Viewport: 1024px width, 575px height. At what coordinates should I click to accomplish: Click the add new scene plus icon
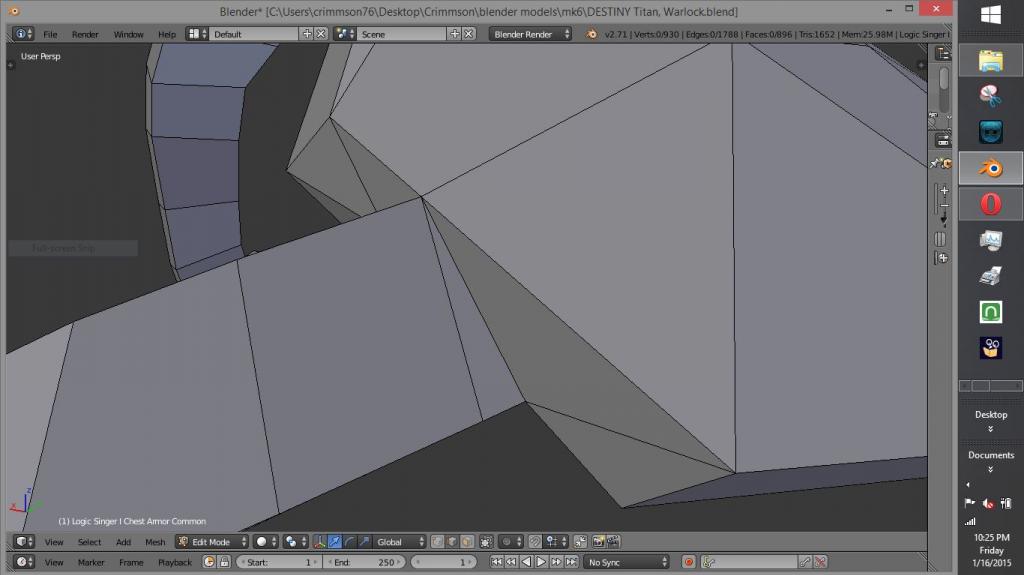coord(454,34)
